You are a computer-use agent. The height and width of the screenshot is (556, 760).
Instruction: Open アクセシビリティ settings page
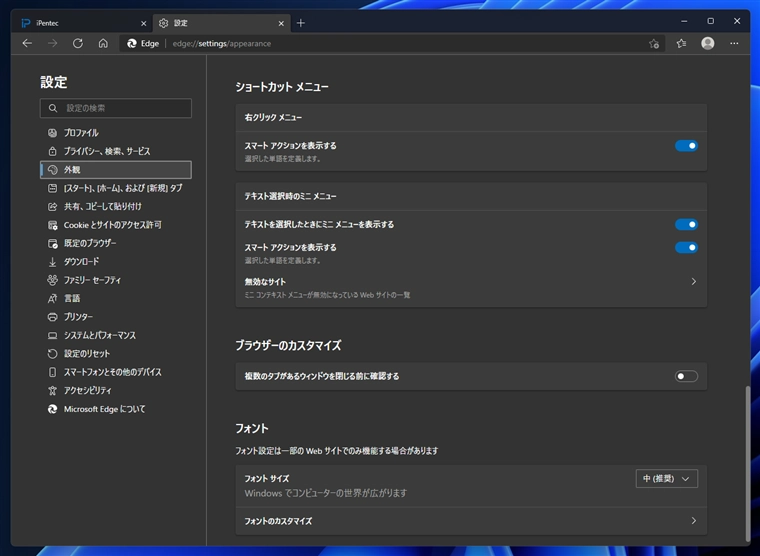(116, 391)
